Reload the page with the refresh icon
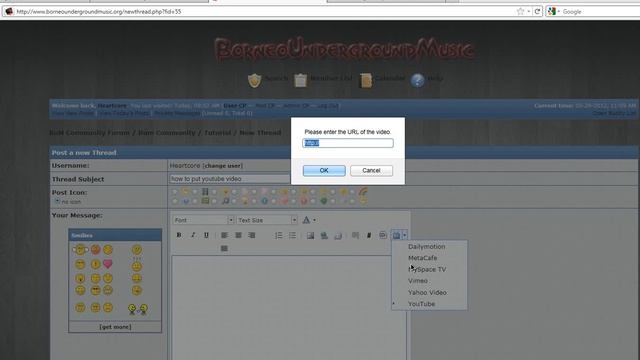This screenshot has width=640, height=360. (538, 11)
